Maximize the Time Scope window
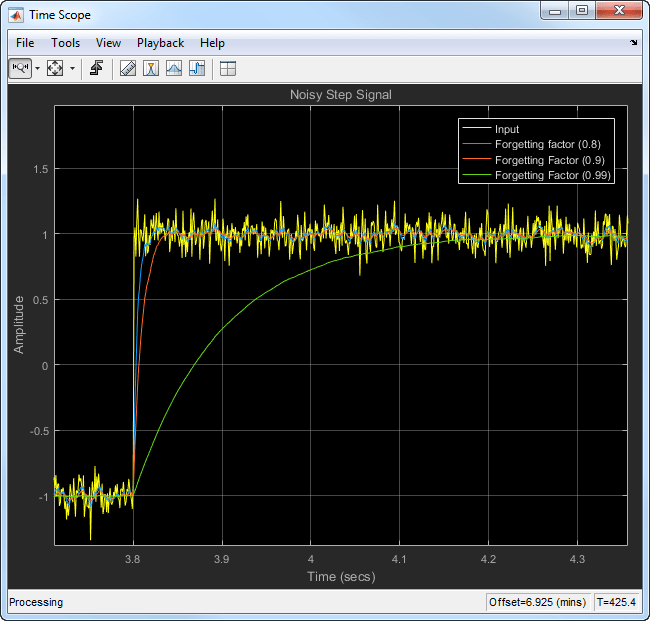The height and width of the screenshot is (621, 650). (x=582, y=11)
